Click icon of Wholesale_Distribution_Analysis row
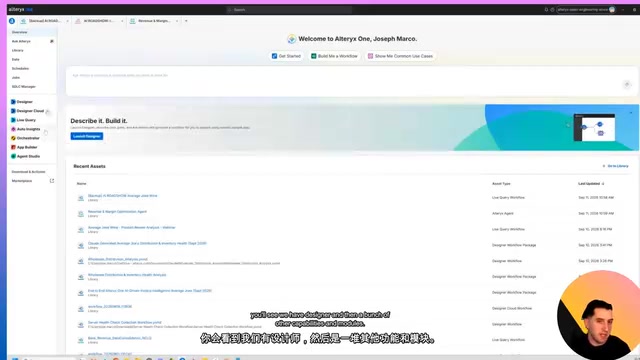Screen dimensions: 640x360 point(81,261)
